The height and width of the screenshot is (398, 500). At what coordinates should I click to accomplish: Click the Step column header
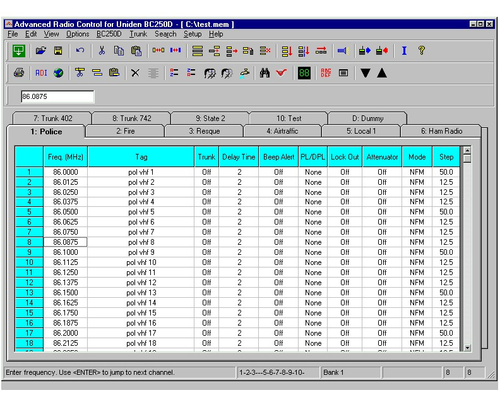pyautogui.click(x=446, y=157)
